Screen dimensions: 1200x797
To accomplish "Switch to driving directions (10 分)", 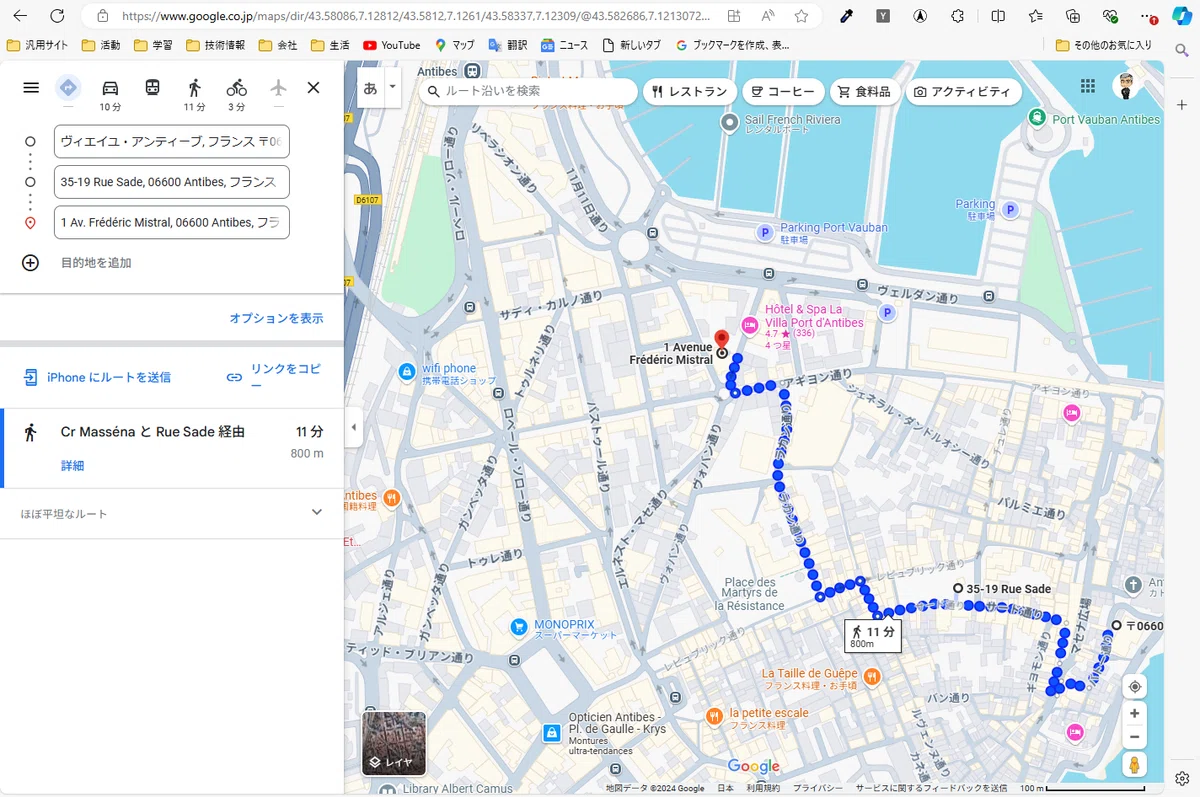I will (110, 93).
